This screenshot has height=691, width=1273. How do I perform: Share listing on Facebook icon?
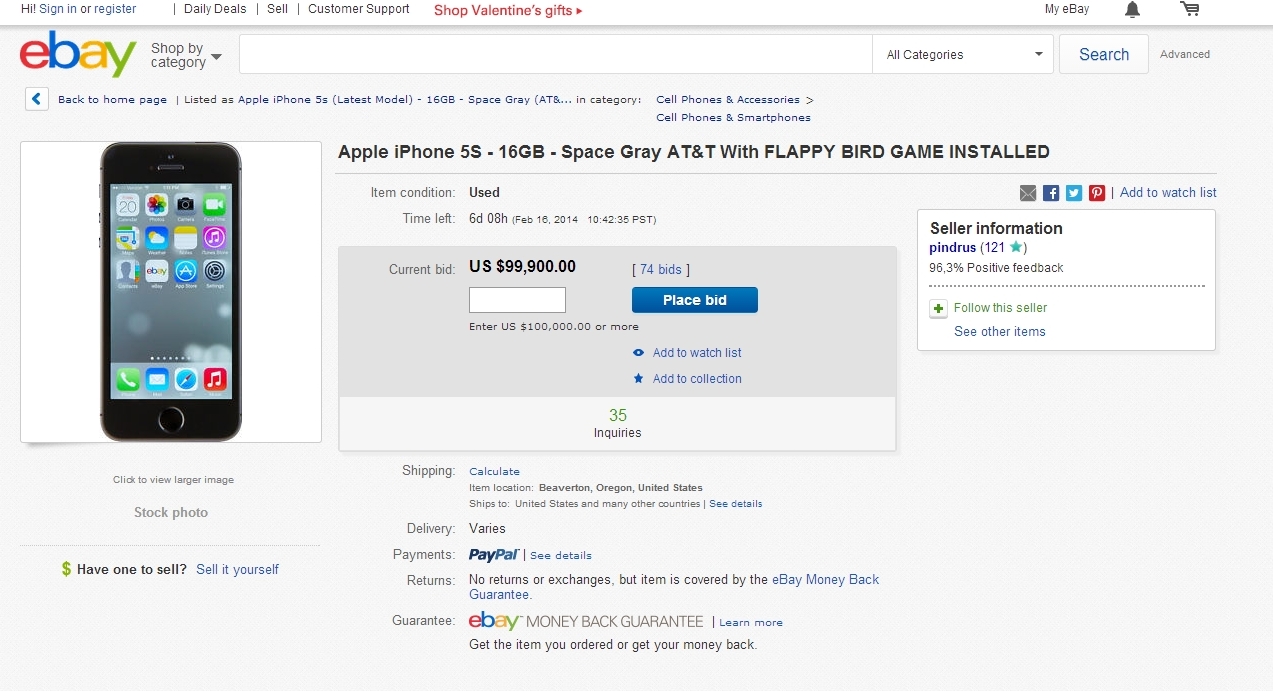click(x=1051, y=193)
